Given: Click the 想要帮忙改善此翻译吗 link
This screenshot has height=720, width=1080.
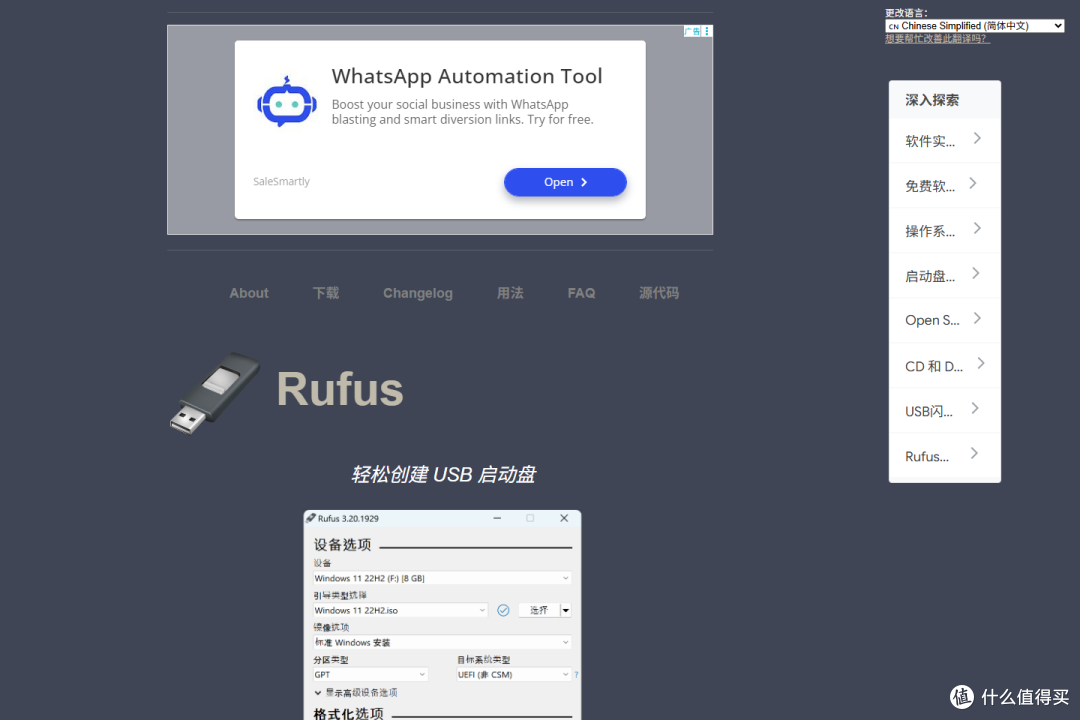Looking at the screenshot, I should point(937,39).
